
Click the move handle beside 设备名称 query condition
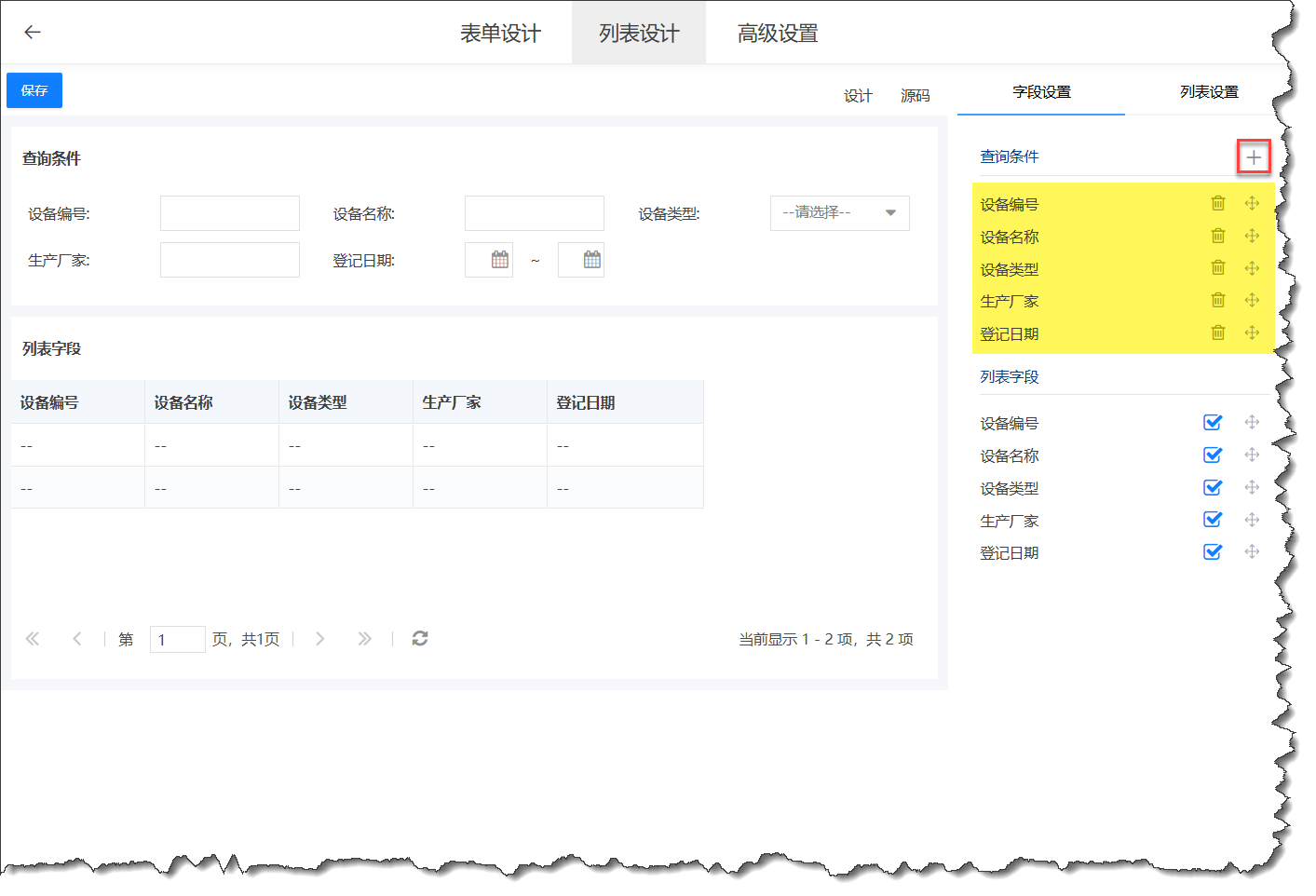[x=1252, y=236]
